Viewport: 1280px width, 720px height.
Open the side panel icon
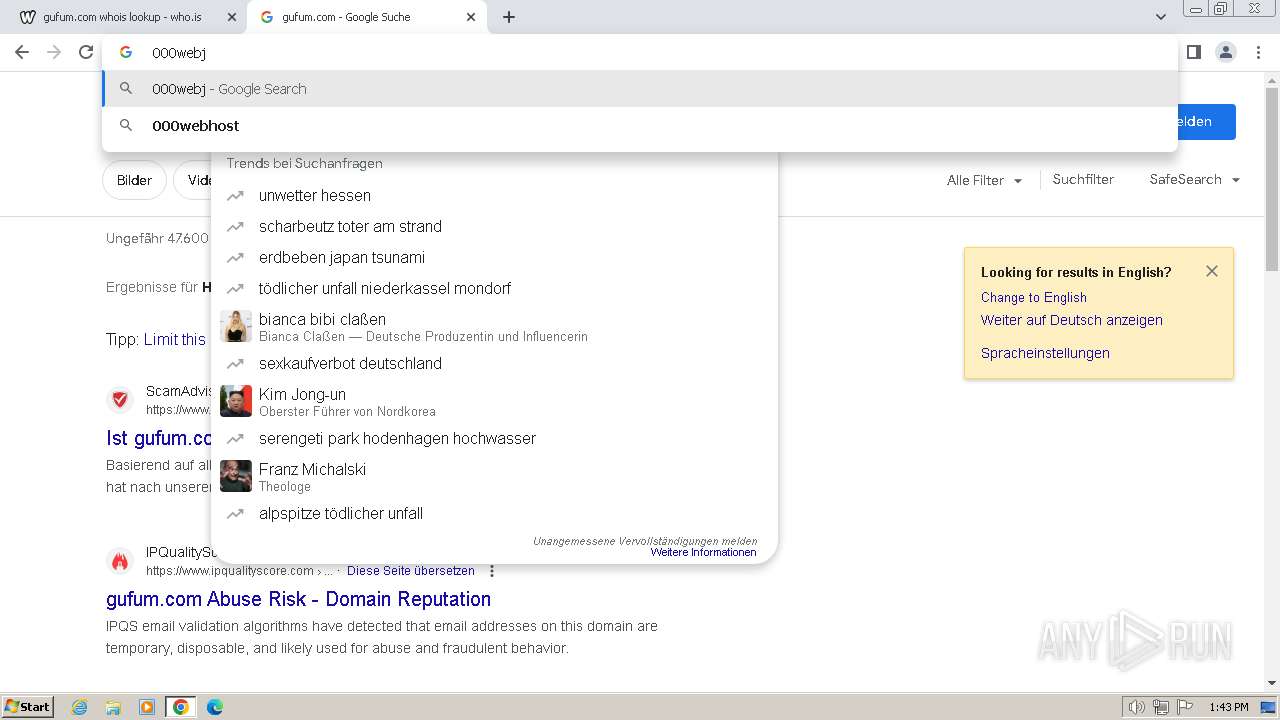1193,52
